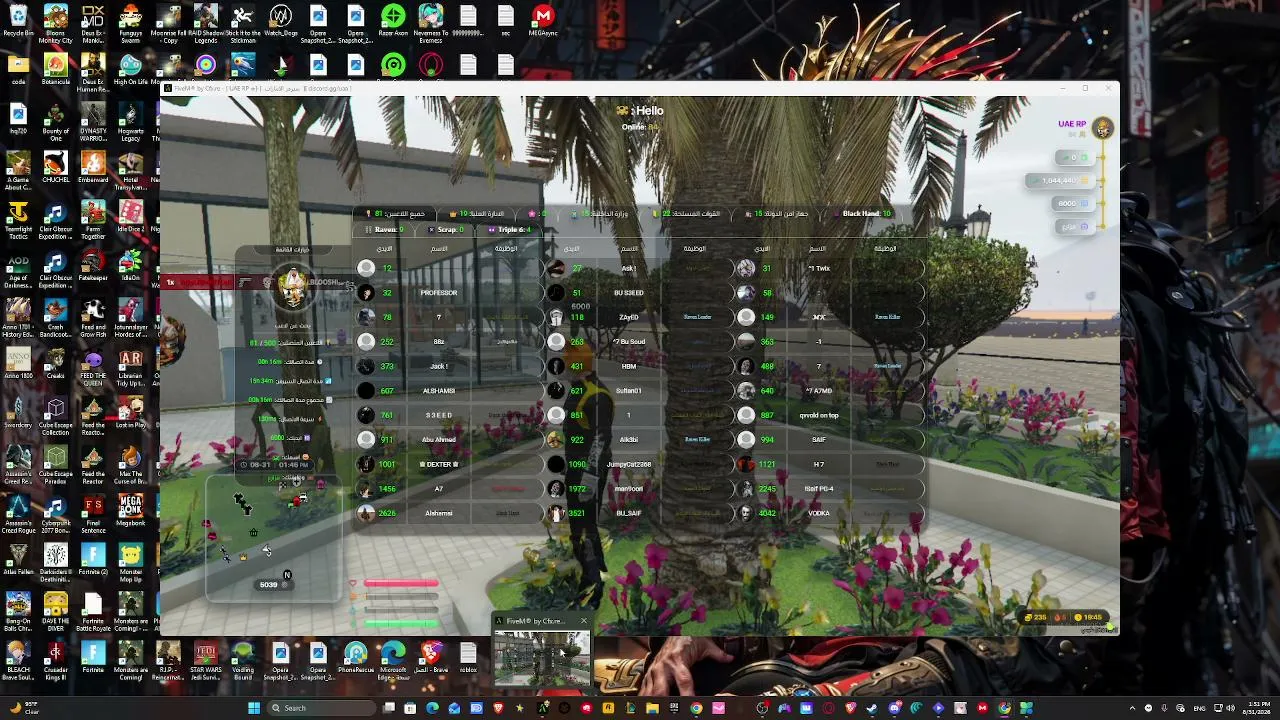Open the Idle Dice 2 icon
The height and width of the screenshot is (720, 1280).
tap(131, 217)
